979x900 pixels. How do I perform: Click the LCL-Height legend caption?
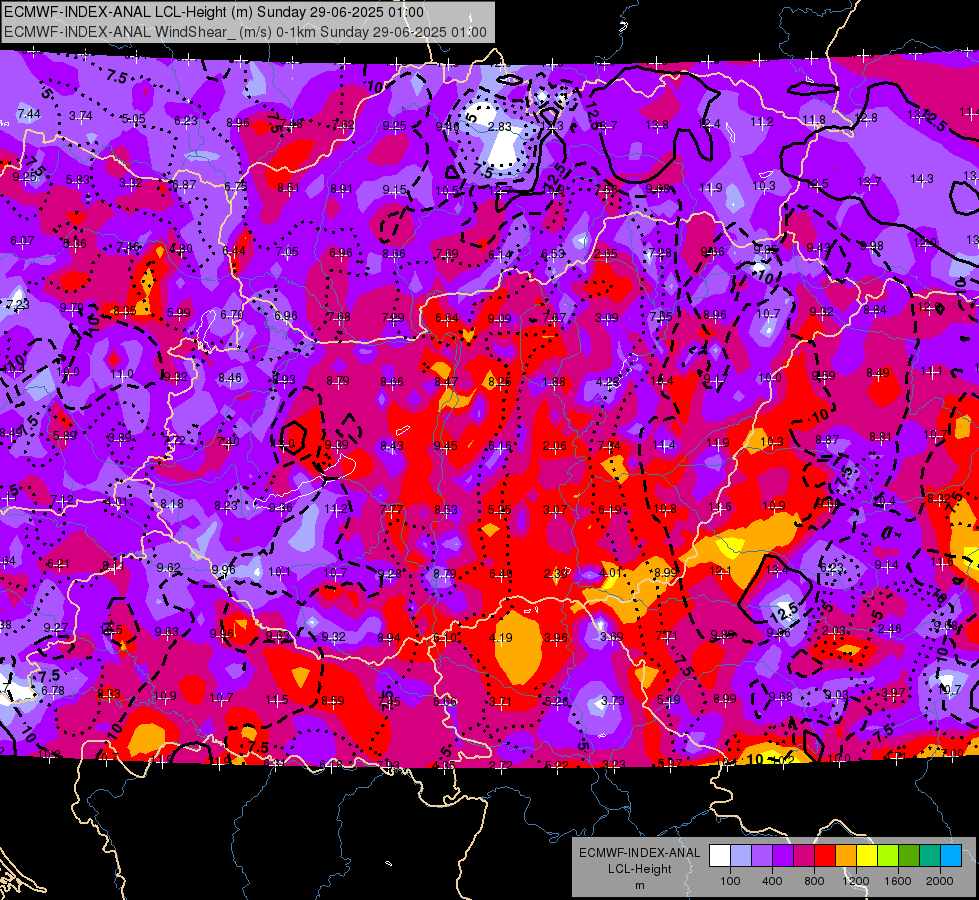pyautogui.click(x=639, y=869)
